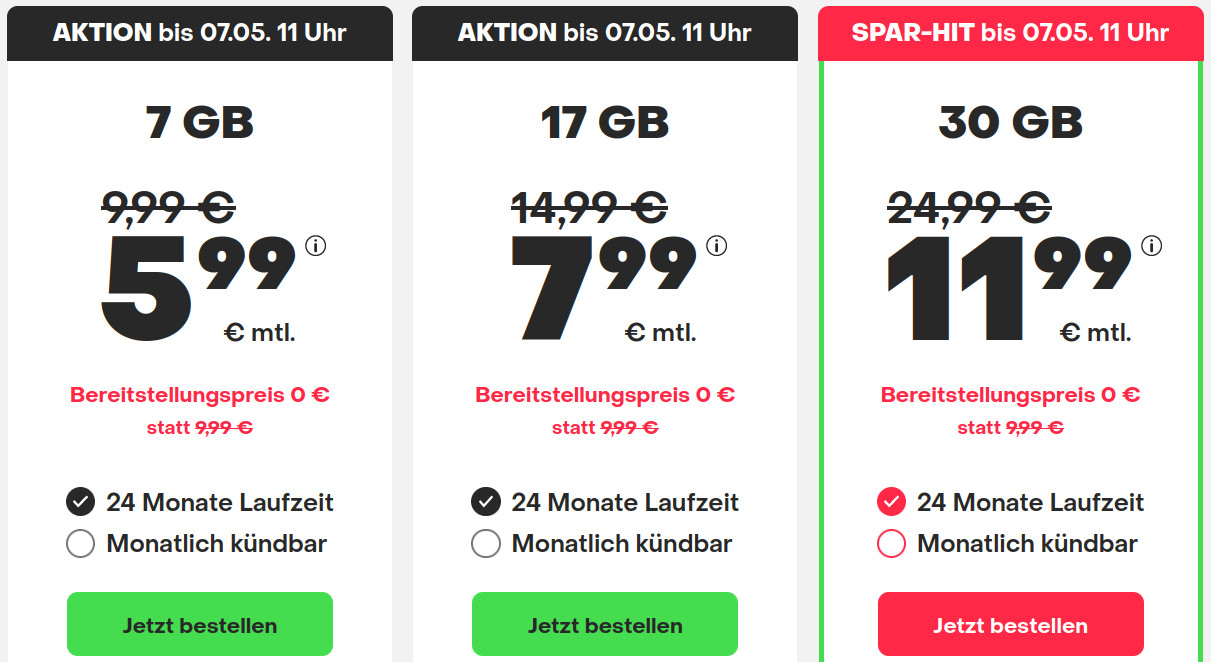This screenshot has width=1211, height=662.
Task: Click the 17 GB data volume heading
Action: point(604,122)
